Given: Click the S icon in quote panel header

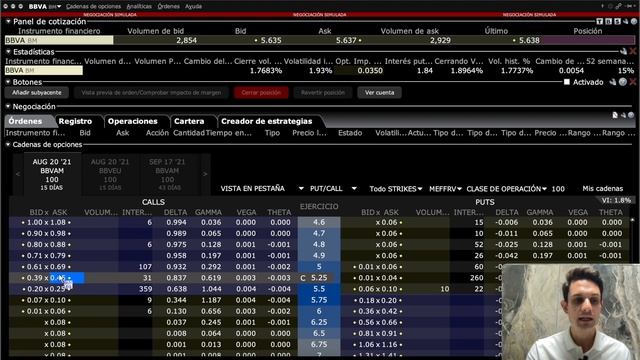Looking at the screenshot, I should [x=617, y=21].
